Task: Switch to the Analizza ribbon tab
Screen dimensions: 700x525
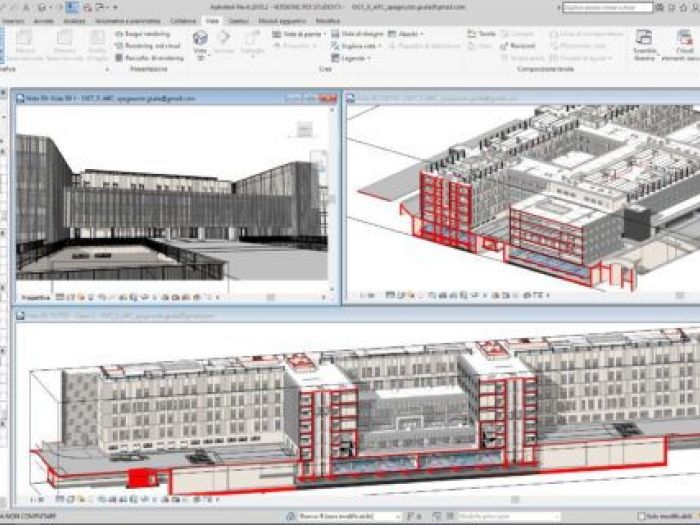Action: (74, 19)
